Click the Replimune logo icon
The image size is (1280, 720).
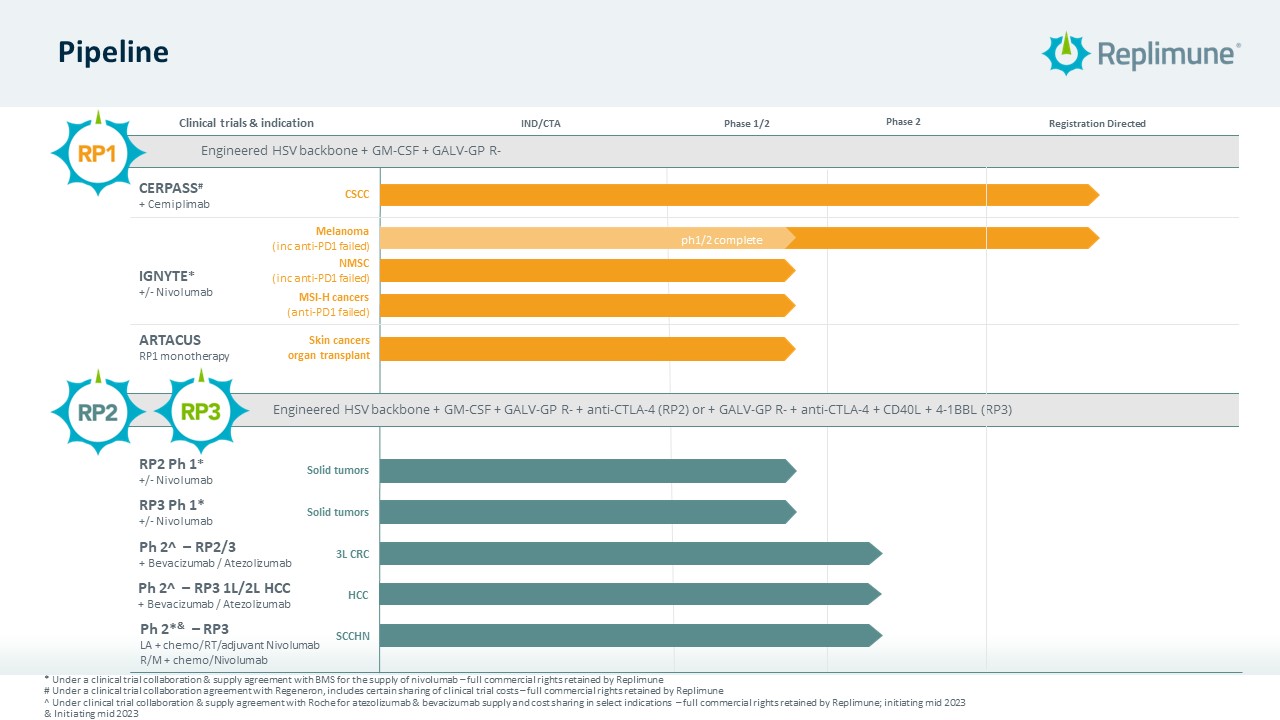click(x=1066, y=53)
